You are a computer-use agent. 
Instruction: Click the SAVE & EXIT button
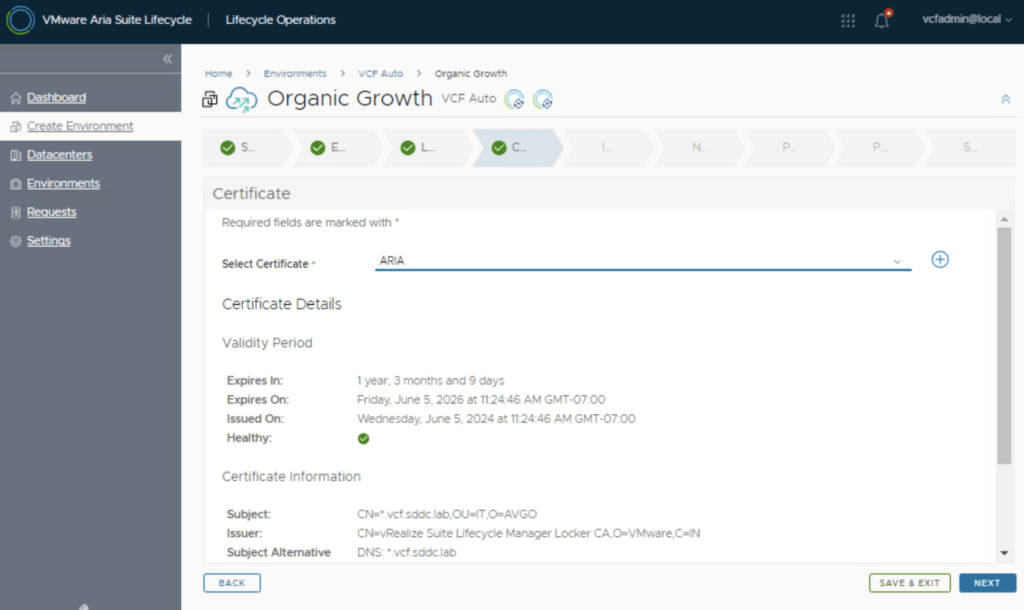[x=909, y=583]
